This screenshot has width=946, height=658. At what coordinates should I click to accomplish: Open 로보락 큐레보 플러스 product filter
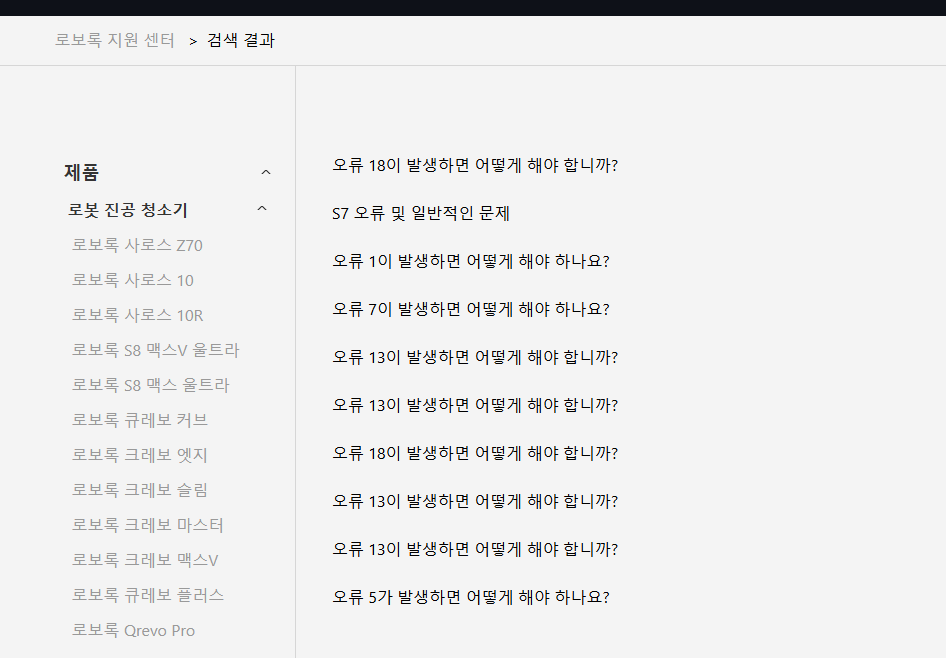click(x=148, y=595)
